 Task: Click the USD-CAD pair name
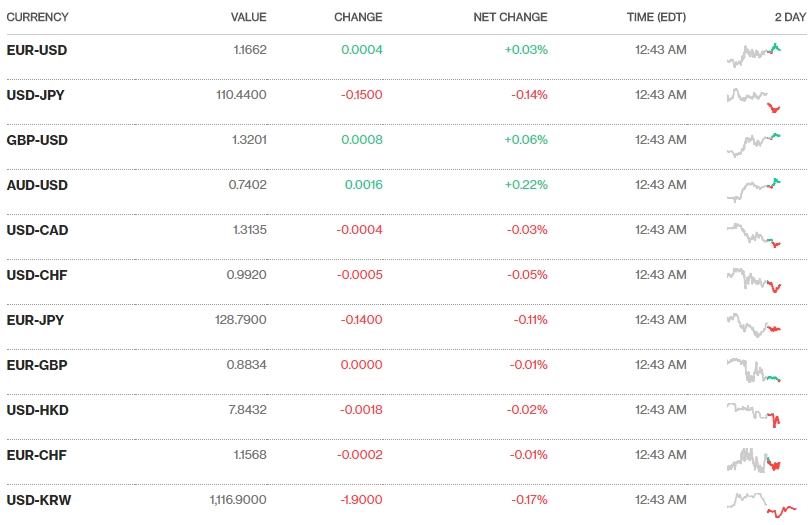pos(37,230)
